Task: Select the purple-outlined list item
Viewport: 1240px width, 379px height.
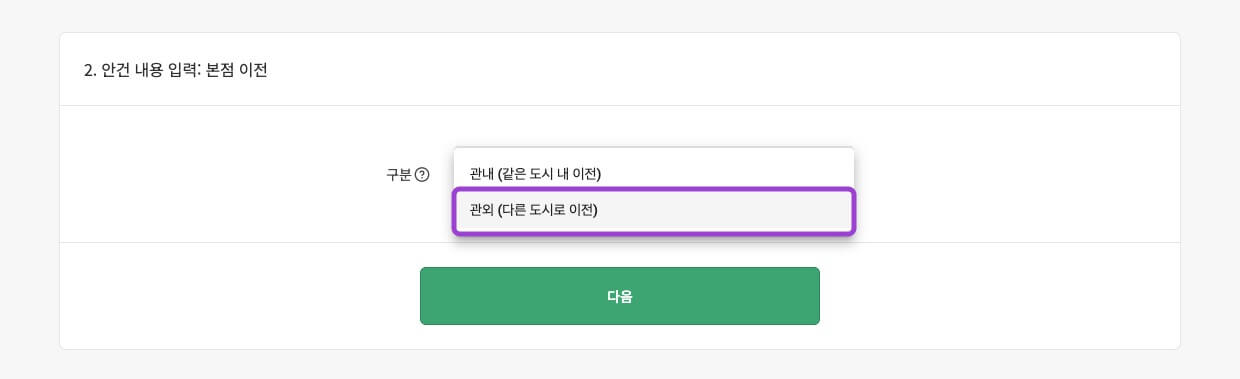Action: coord(654,211)
